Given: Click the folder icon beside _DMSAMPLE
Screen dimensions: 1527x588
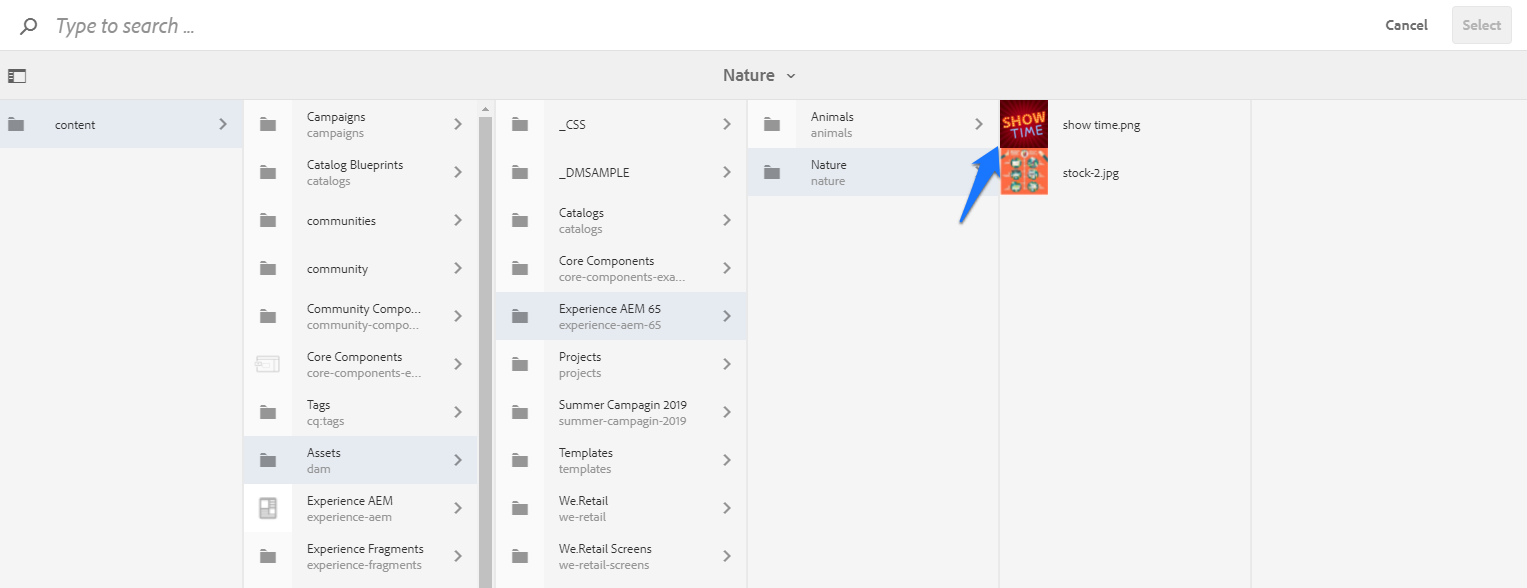Looking at the screenshot, I should point(519,172).
